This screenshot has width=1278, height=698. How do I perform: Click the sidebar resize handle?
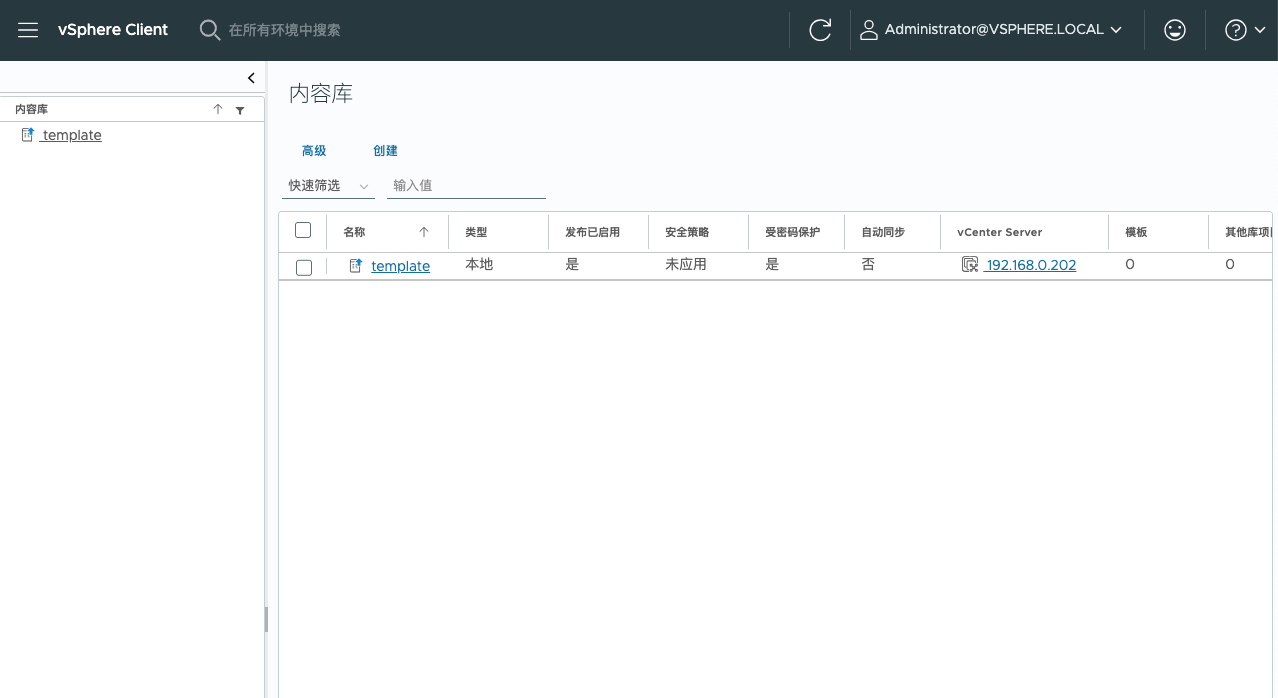click(x=266, y=619)
